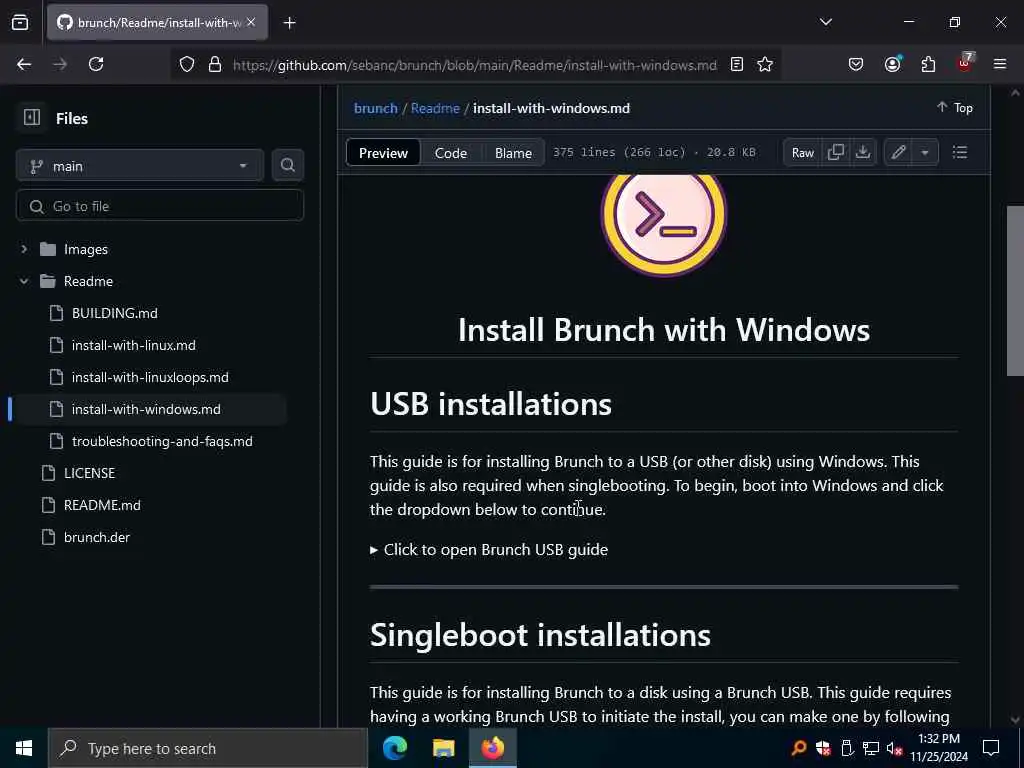
Task: List all tabs dropdown arrow
Action: (x=825, y=22)
